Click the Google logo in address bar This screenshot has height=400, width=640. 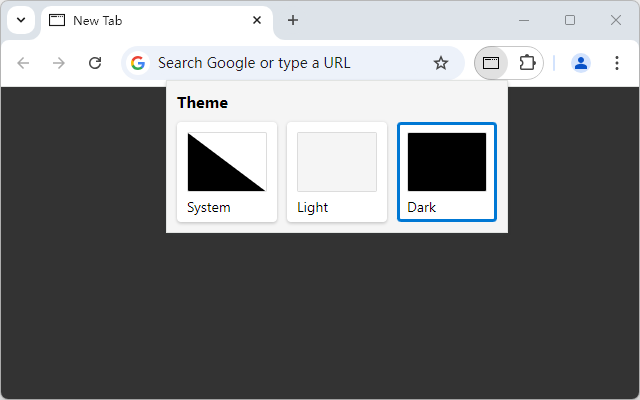[138, 63]
